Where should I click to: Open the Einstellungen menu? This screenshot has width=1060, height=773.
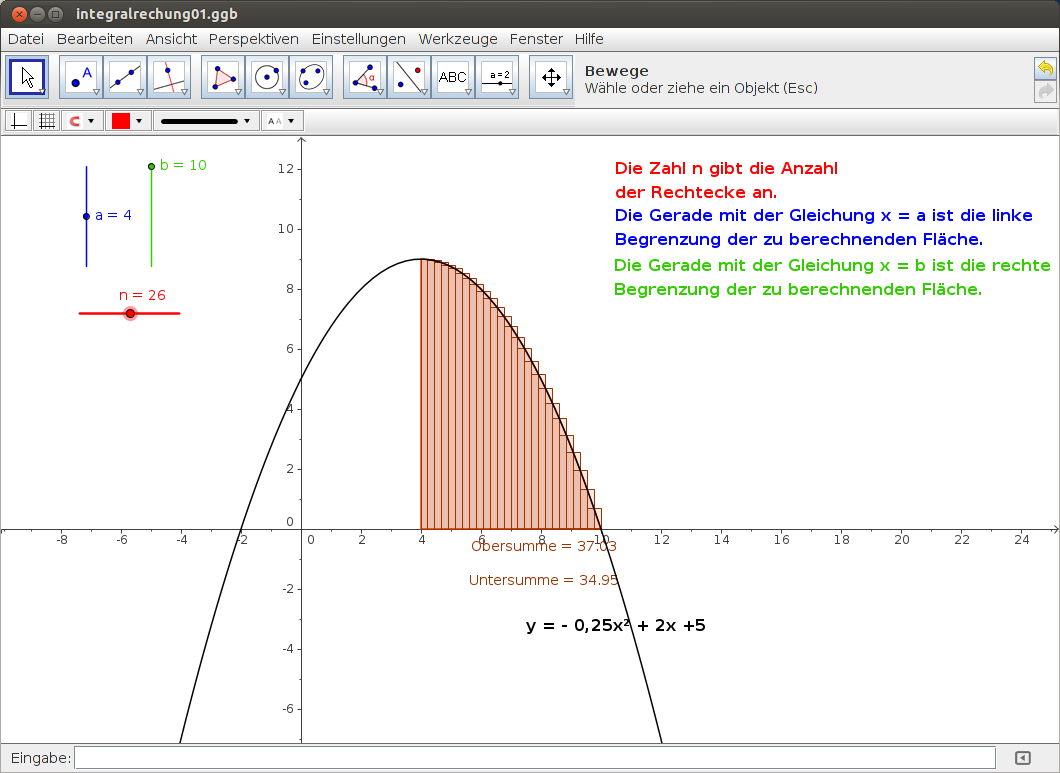tap(358, 39)
